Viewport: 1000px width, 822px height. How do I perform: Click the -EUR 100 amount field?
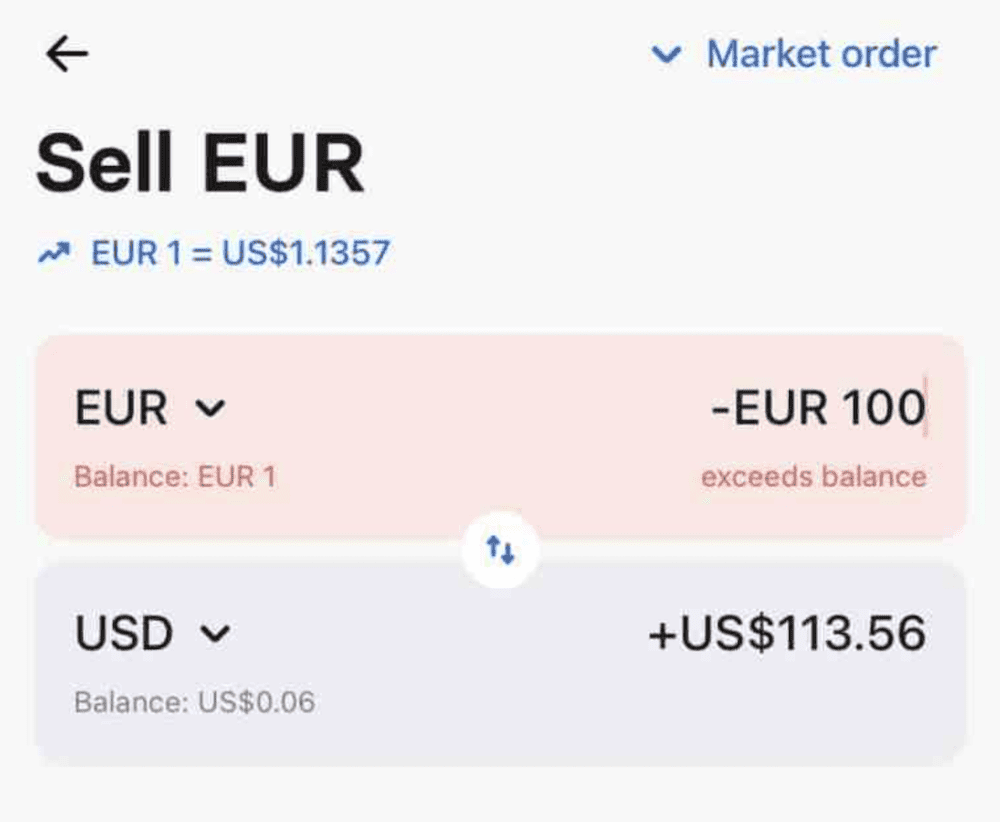[x=817, y=408]
